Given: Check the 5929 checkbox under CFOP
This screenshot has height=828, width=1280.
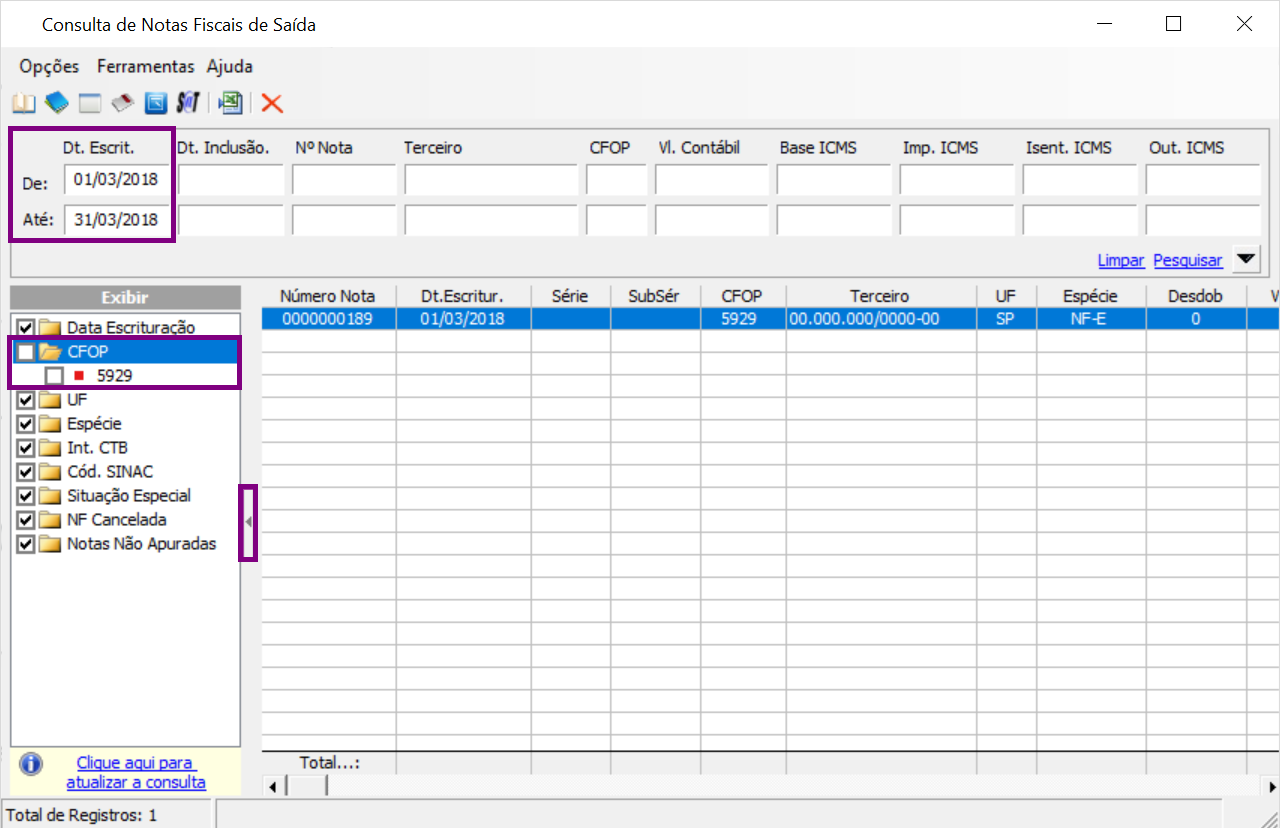Looking at the screenshot, I should click(54, 376).
